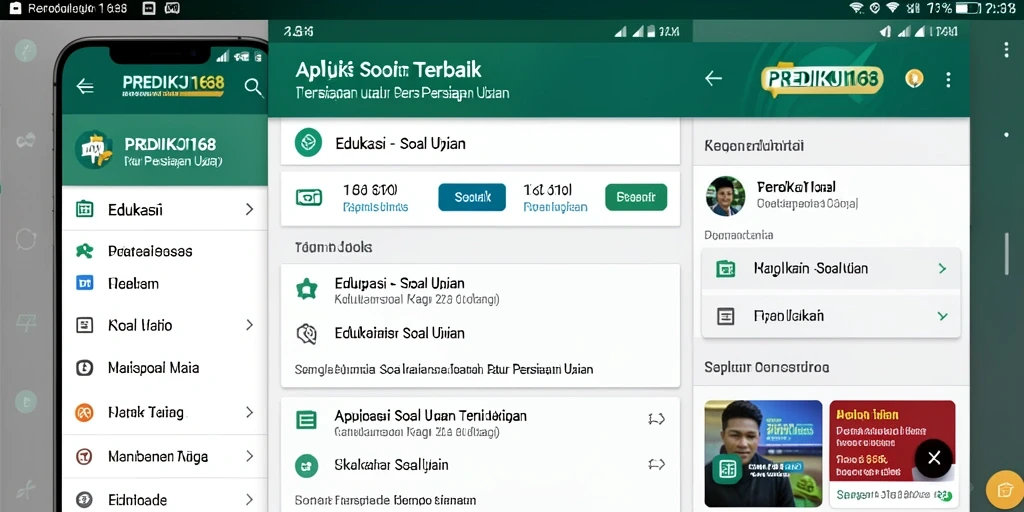Click the 'Skakahar Soal' row text
The height and width of the screenshot is (512, 1024).
click(391, 465)
